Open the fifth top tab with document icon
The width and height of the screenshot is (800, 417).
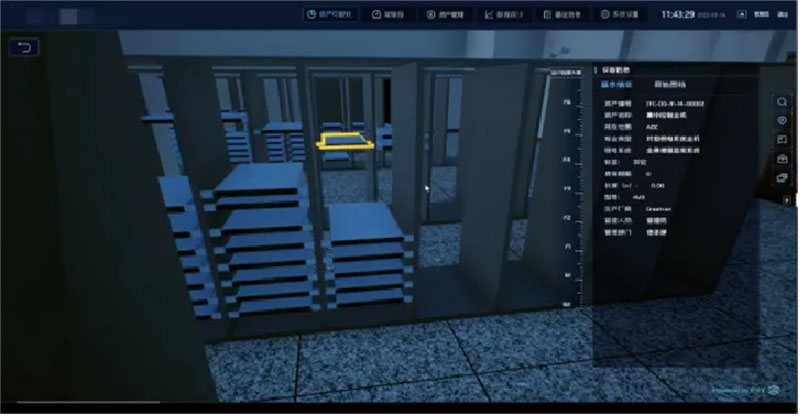[x=561, y=15]
